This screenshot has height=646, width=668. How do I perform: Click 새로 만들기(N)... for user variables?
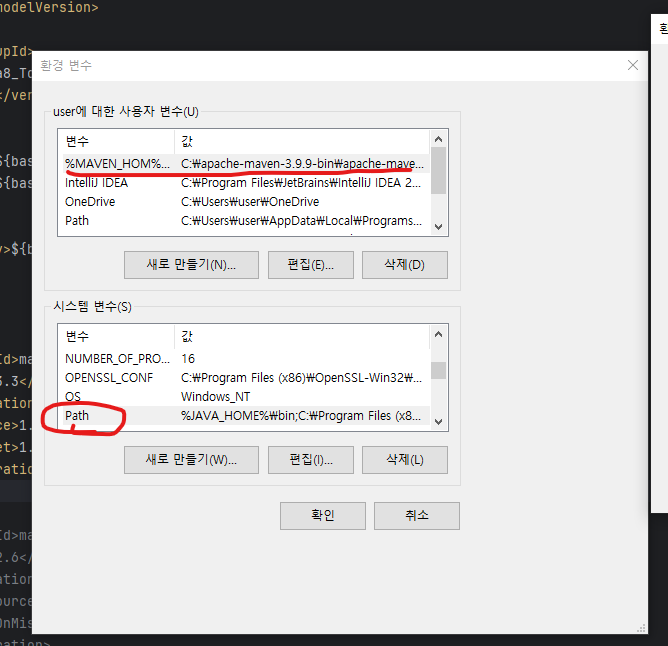tap(191, 265)
